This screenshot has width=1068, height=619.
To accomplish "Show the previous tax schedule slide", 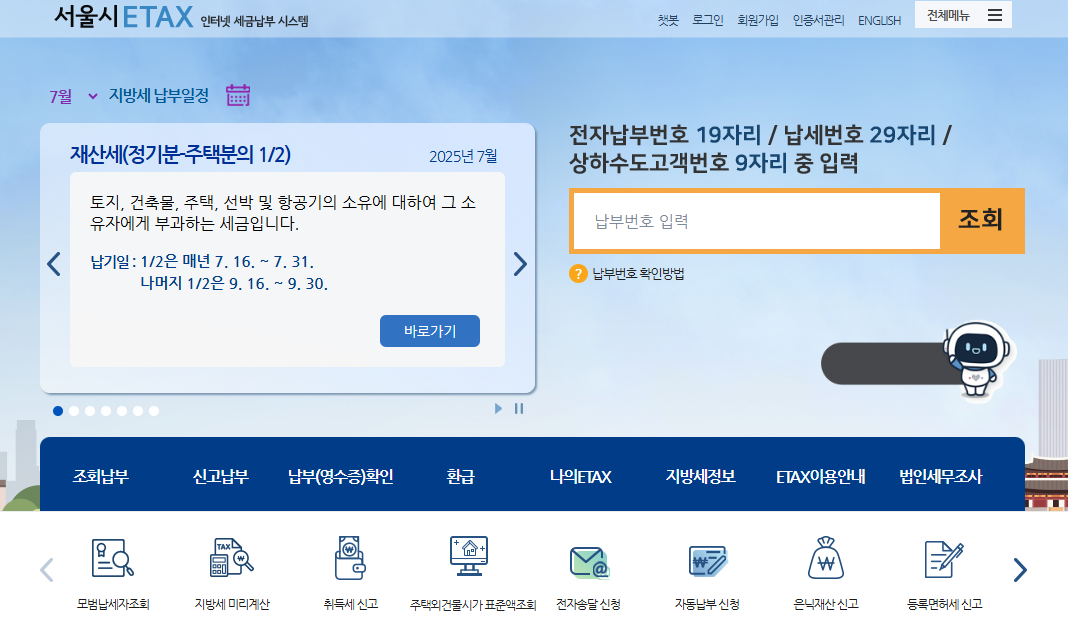I will point(54,264).
